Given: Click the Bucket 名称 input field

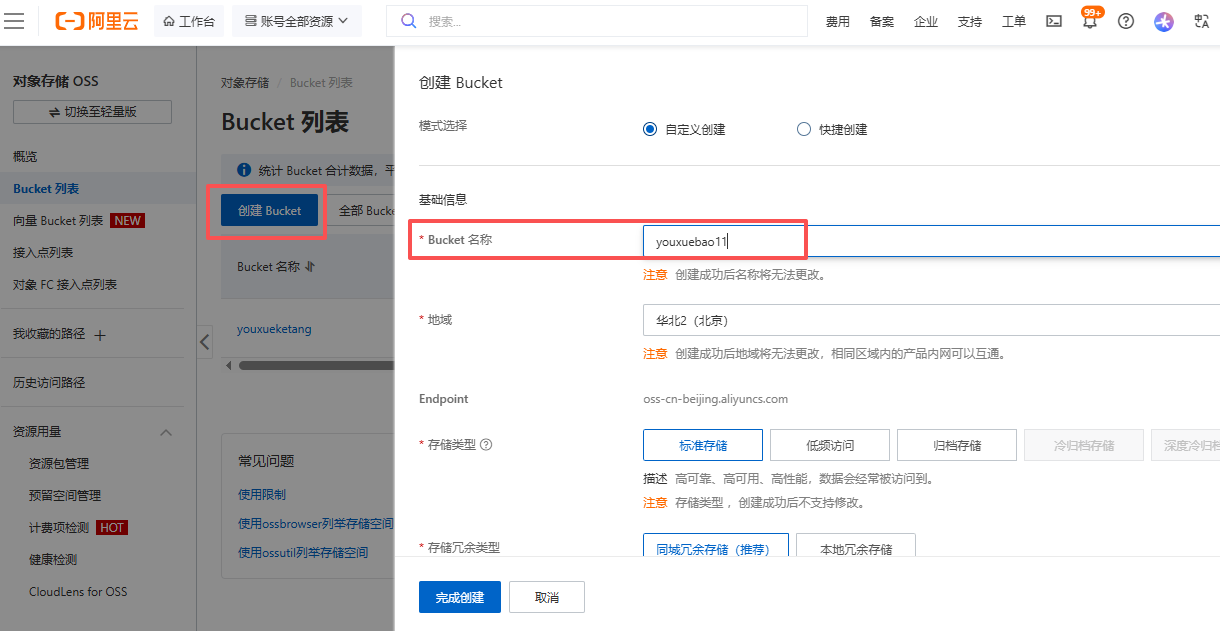Looking at the screenshot, I should (x=930, y=241).
